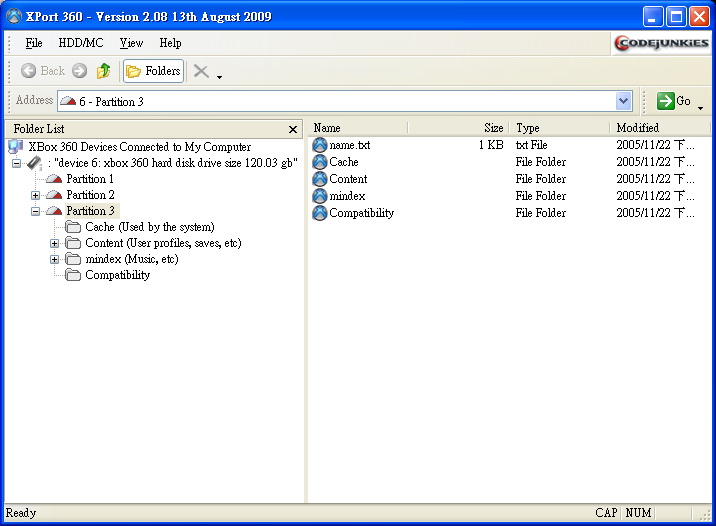Click the Xbox icon beside name.txt
The image size is (716, 526).
click(320, 145)
